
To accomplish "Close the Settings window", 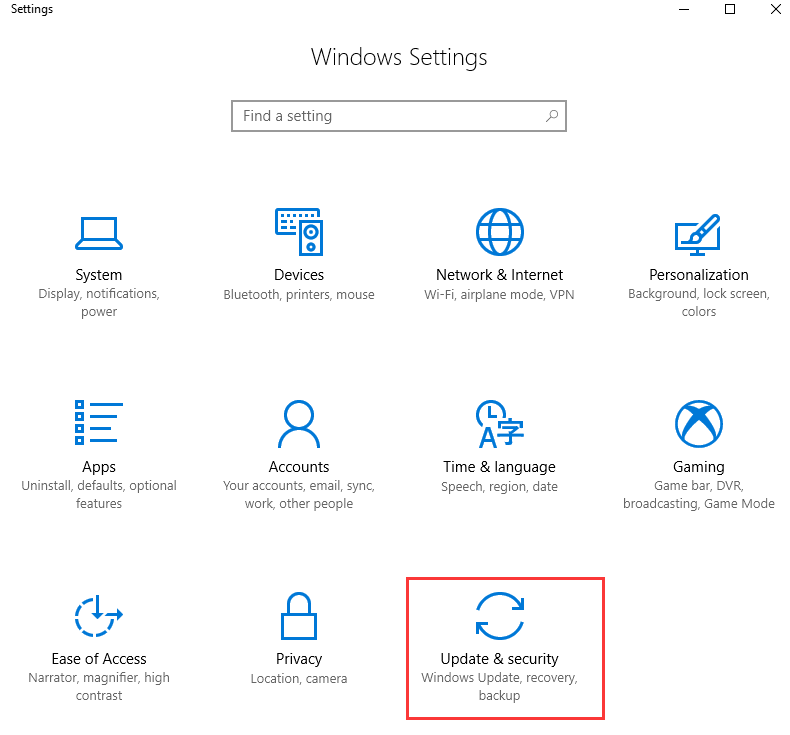I will (776, 9).
